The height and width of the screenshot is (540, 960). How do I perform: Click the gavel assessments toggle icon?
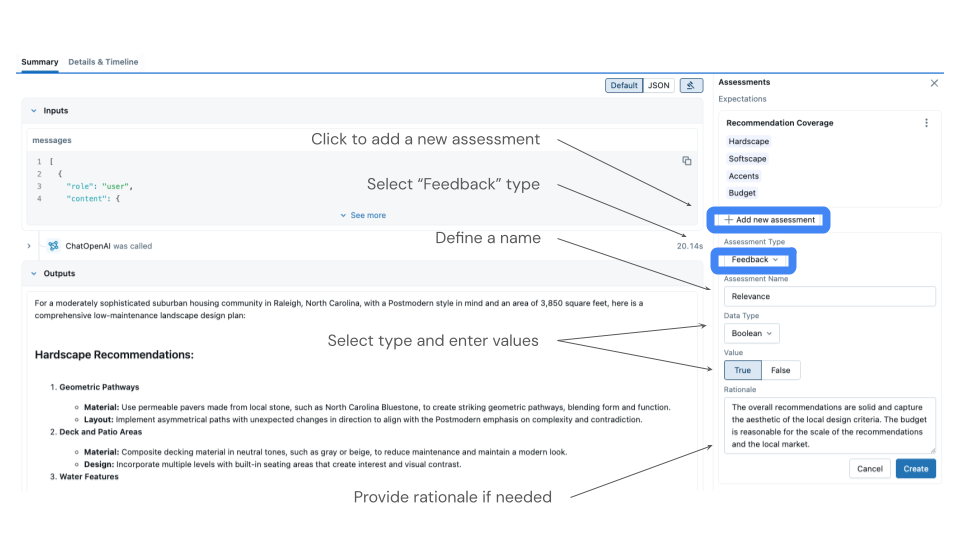[x=691, y=86]
